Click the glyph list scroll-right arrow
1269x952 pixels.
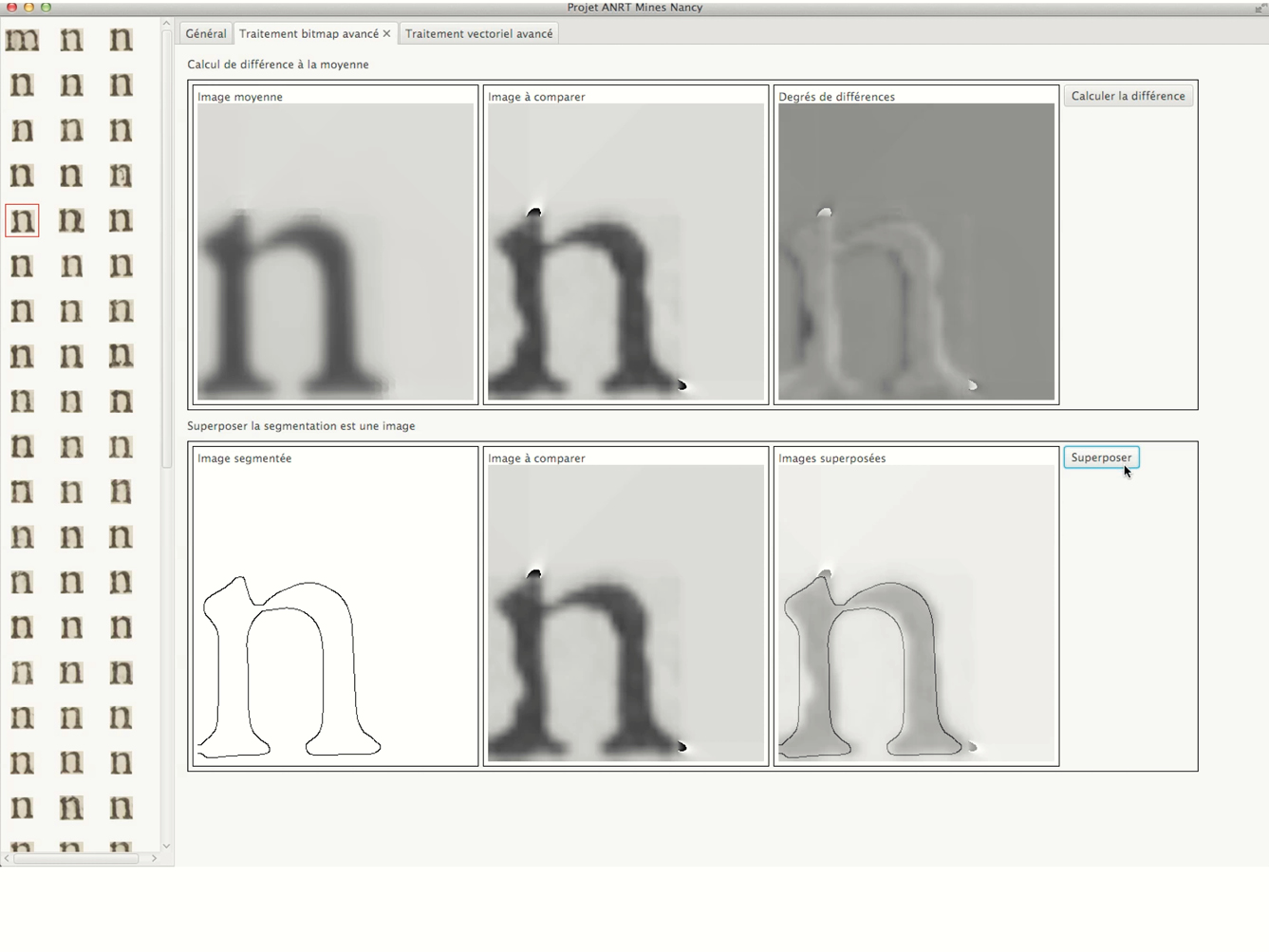point(154,858)
